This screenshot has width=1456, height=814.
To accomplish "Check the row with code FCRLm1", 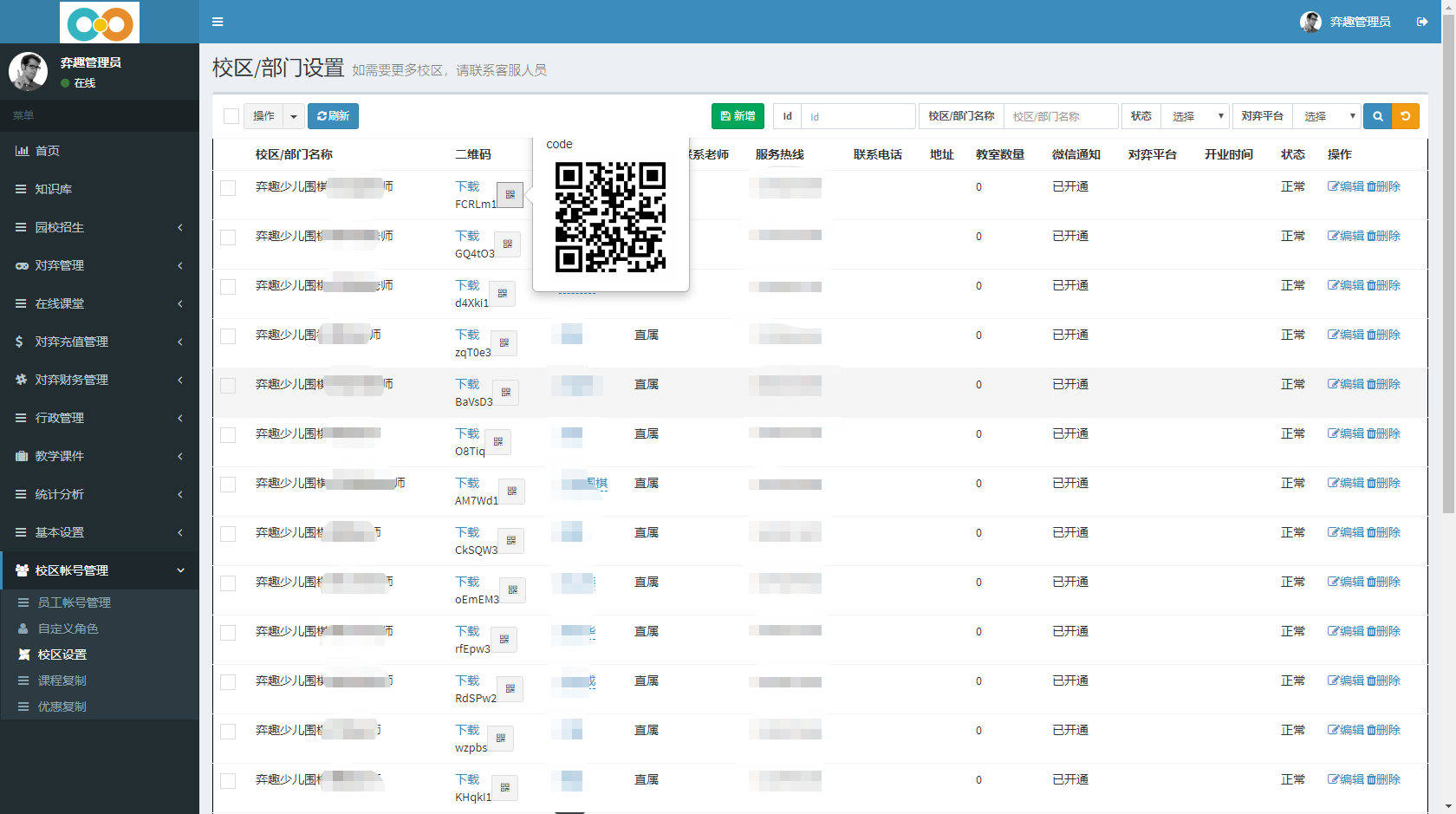I will tap(228, 188).
